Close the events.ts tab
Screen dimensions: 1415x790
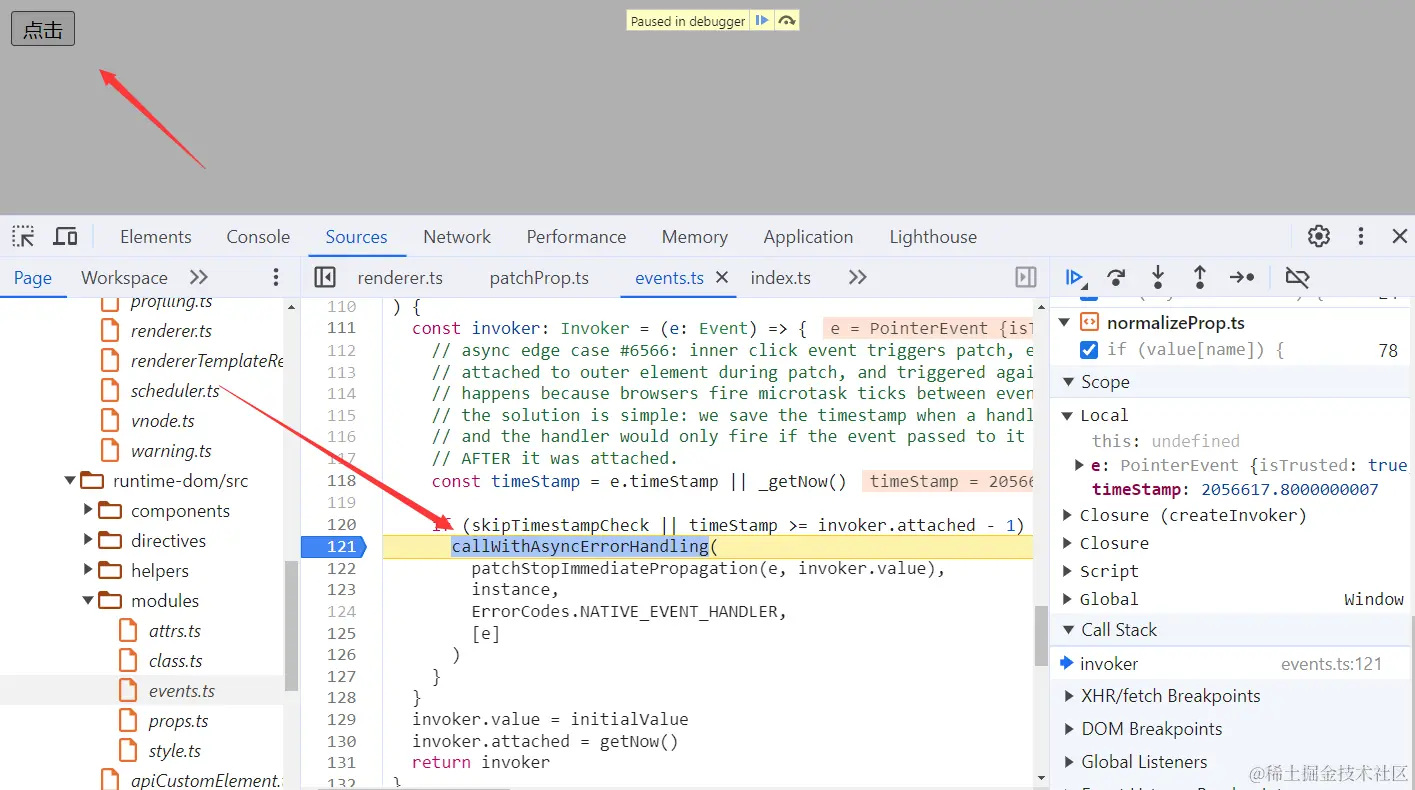pos(722,278)
